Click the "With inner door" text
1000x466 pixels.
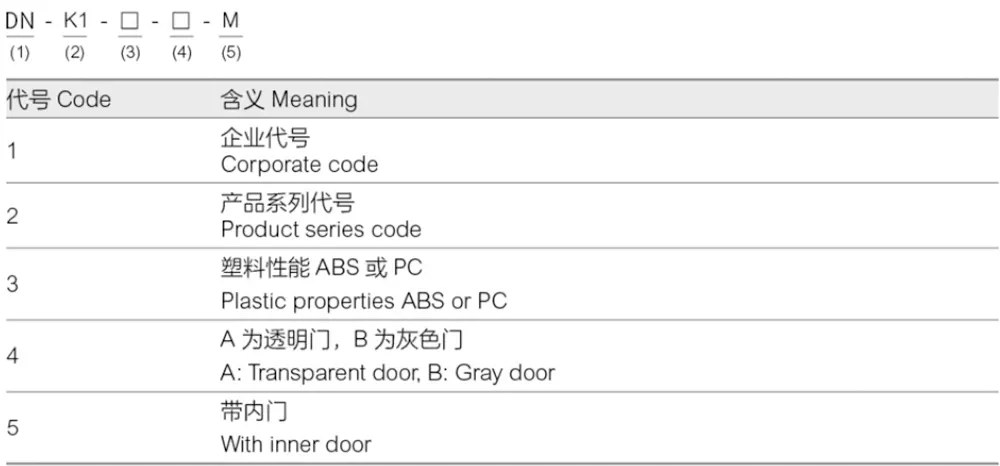pyautogui.click(x=295, y=444)
